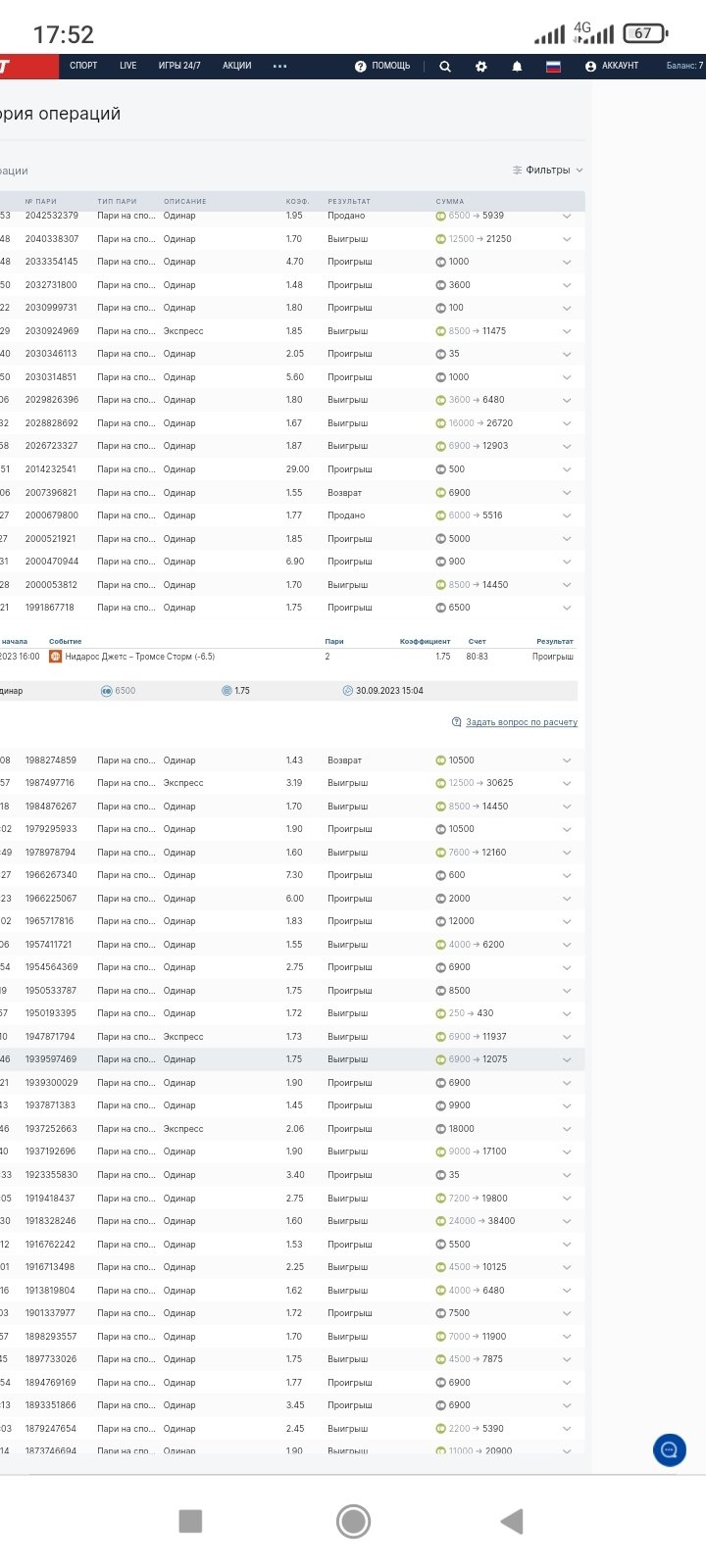The height and width of the screenshot is (1568, 706).
Task: Open the СПОРТ menu item
Action: [83, 66]
